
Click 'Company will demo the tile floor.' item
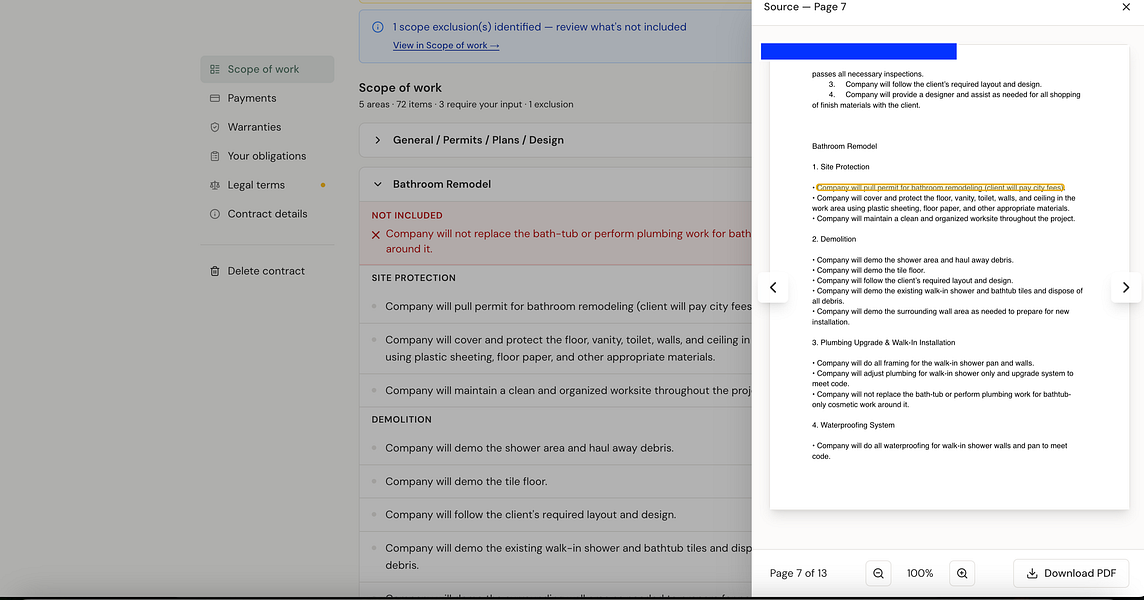[x=466, y=482]
